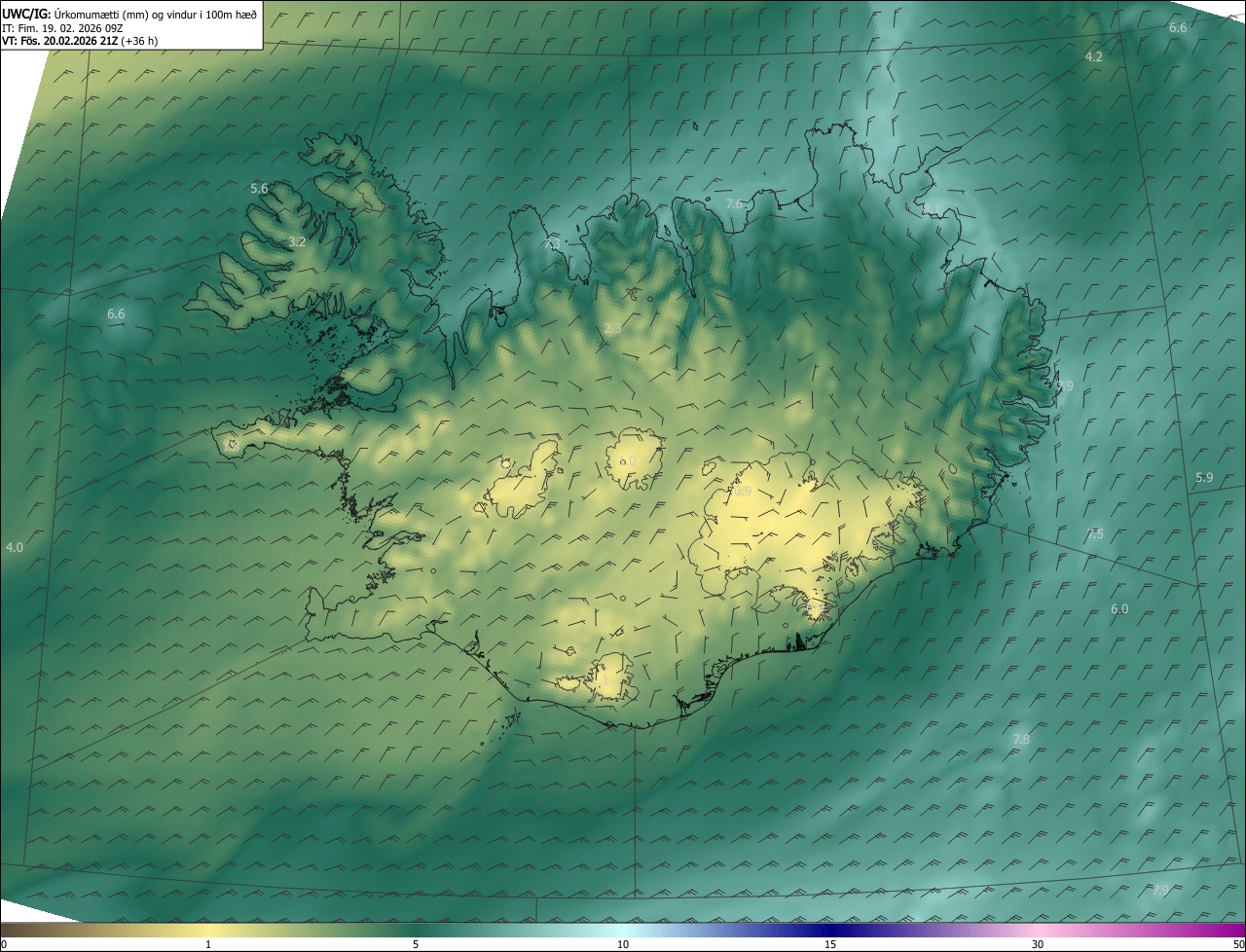Click the 7.5 value label on the map
Screen dimensions: 1246x952
tap(1095, 534)
